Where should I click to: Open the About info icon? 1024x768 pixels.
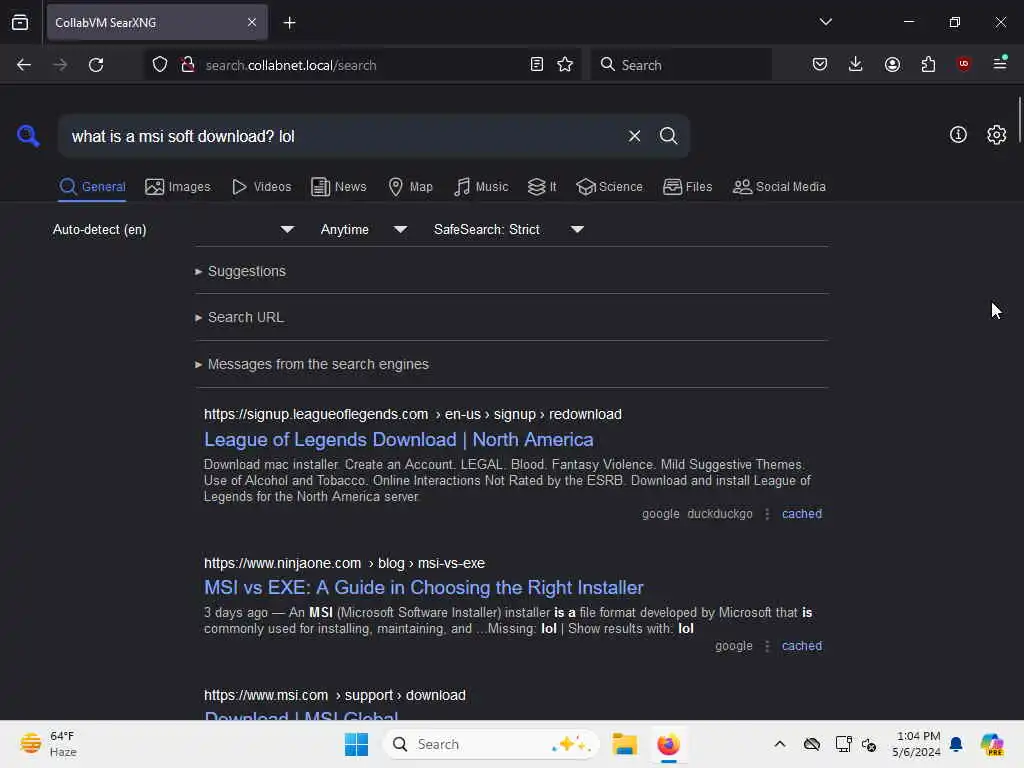point(958,135)
